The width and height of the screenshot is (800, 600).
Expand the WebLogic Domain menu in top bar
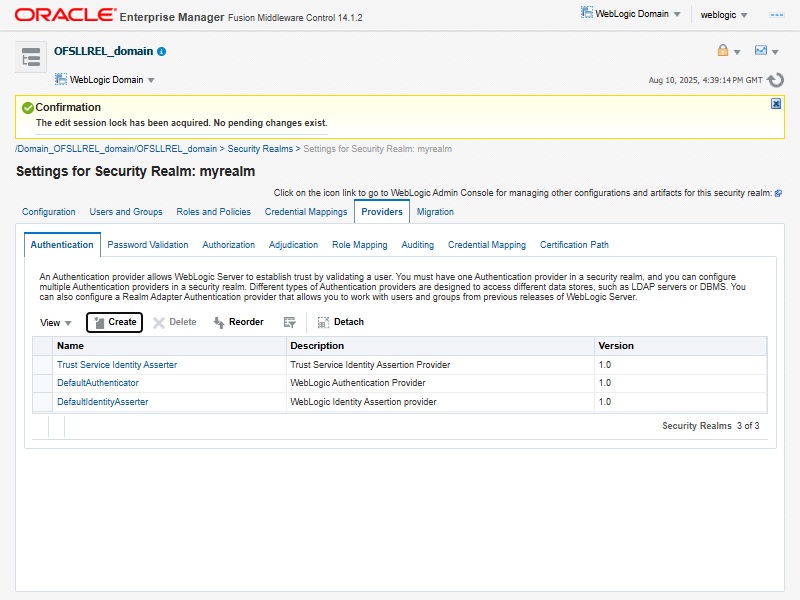632,14
